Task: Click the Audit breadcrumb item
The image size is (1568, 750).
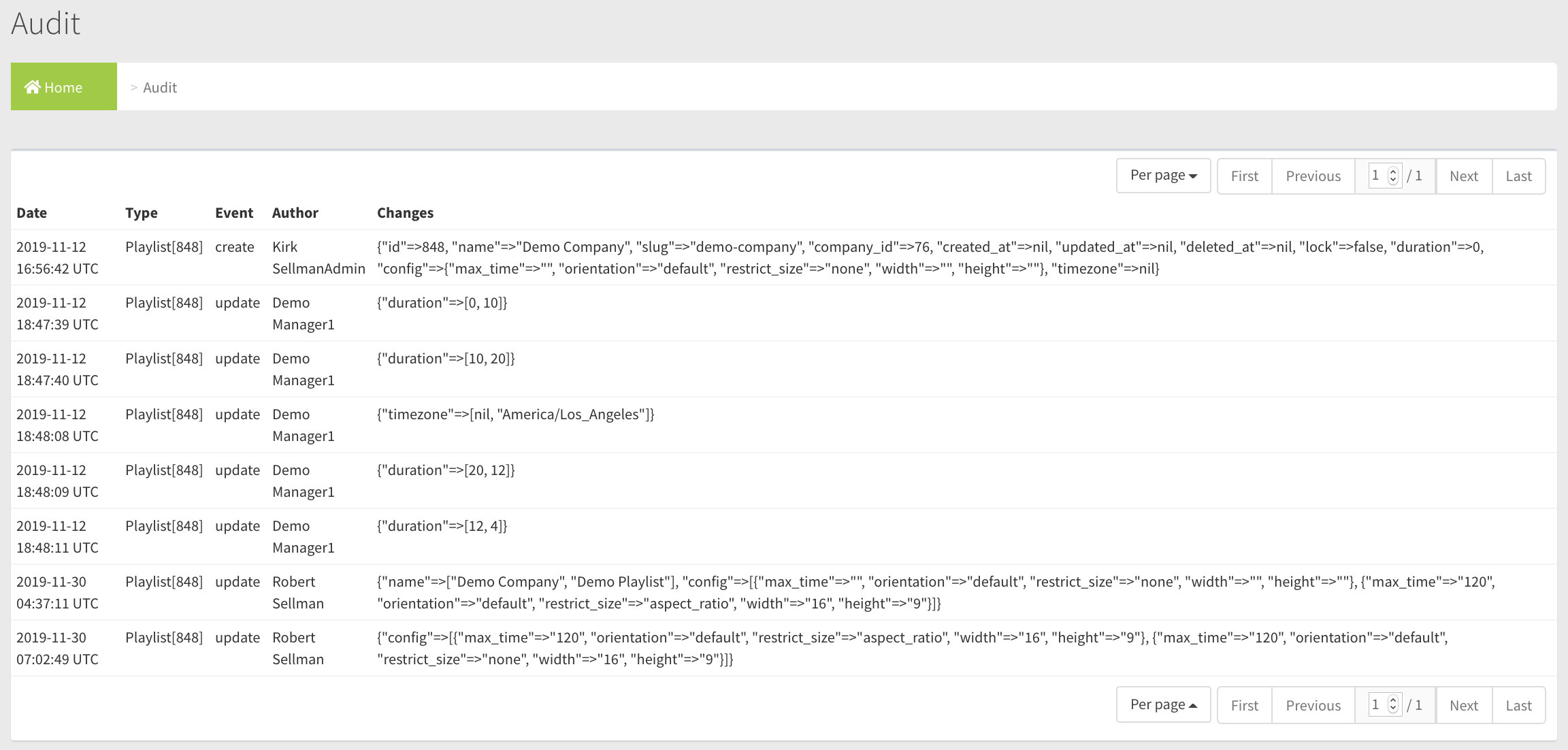Action: tap(160, 88)
